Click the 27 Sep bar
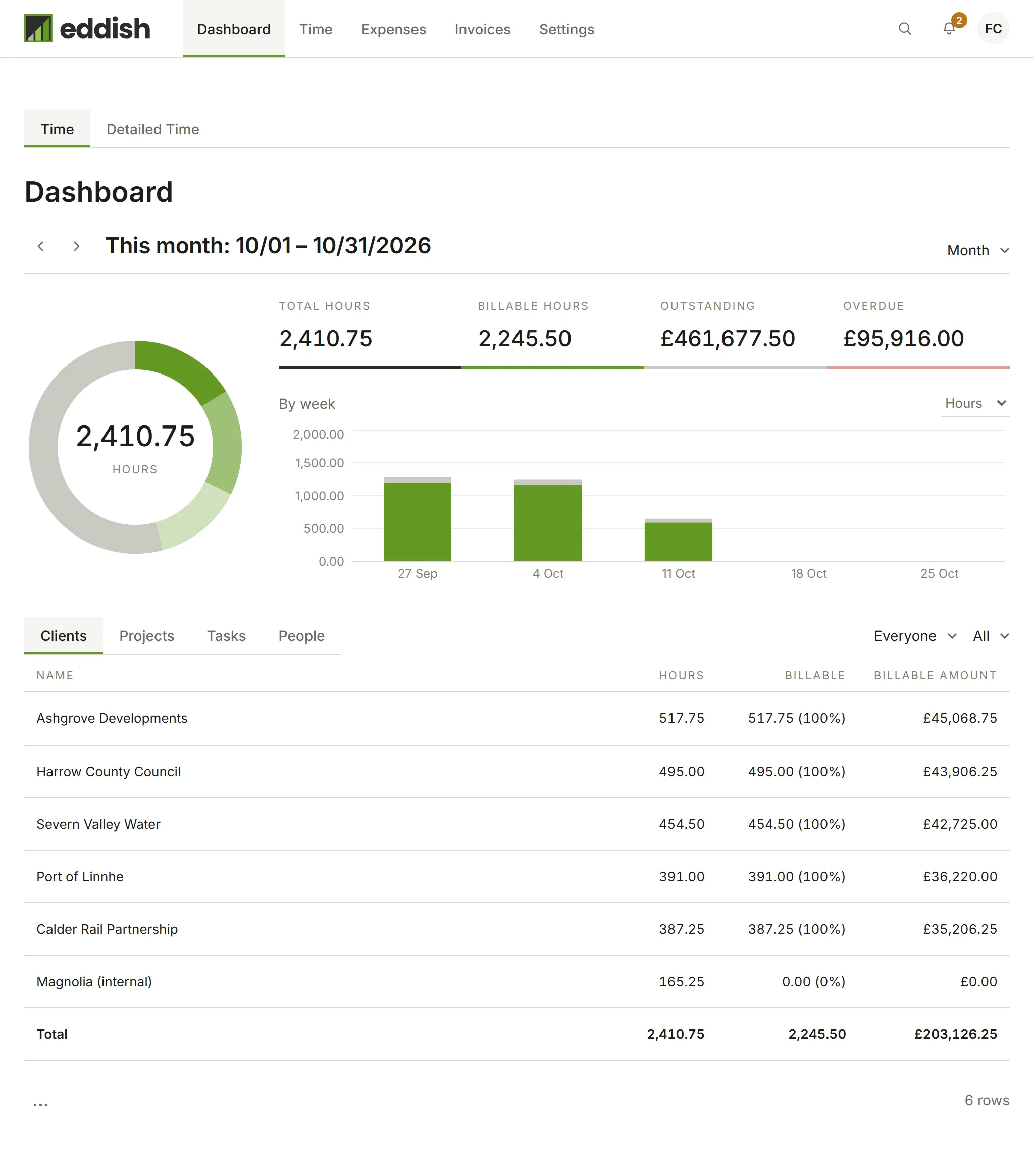The width and height of the screenshot is (1034, 1176). point(417,519)
